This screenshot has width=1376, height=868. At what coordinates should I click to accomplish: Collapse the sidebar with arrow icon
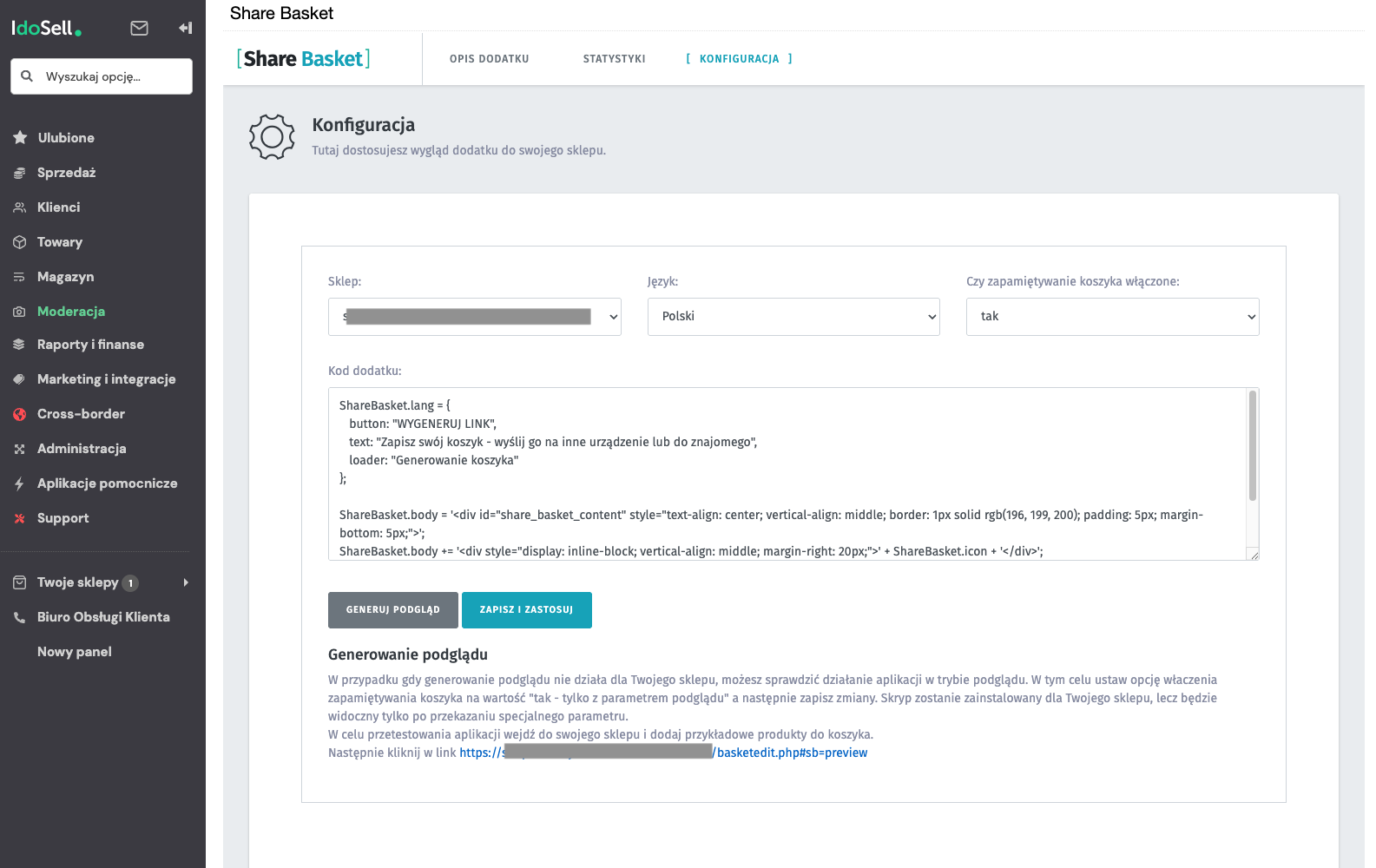185,28
